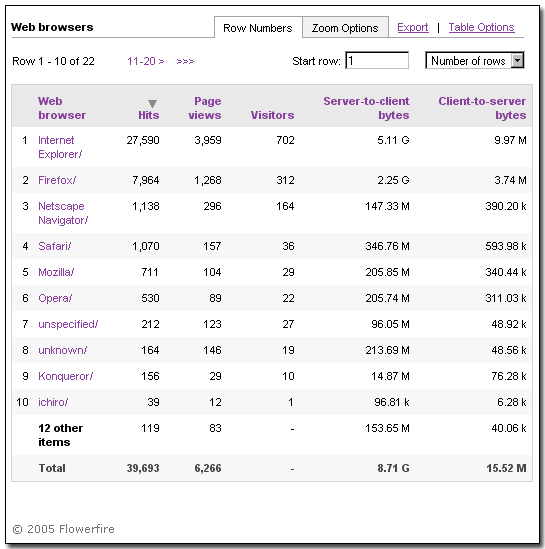This screenshot has width=545, height=549.
Task: Sort by Hits column header
Action: click(x=148, y=115)
